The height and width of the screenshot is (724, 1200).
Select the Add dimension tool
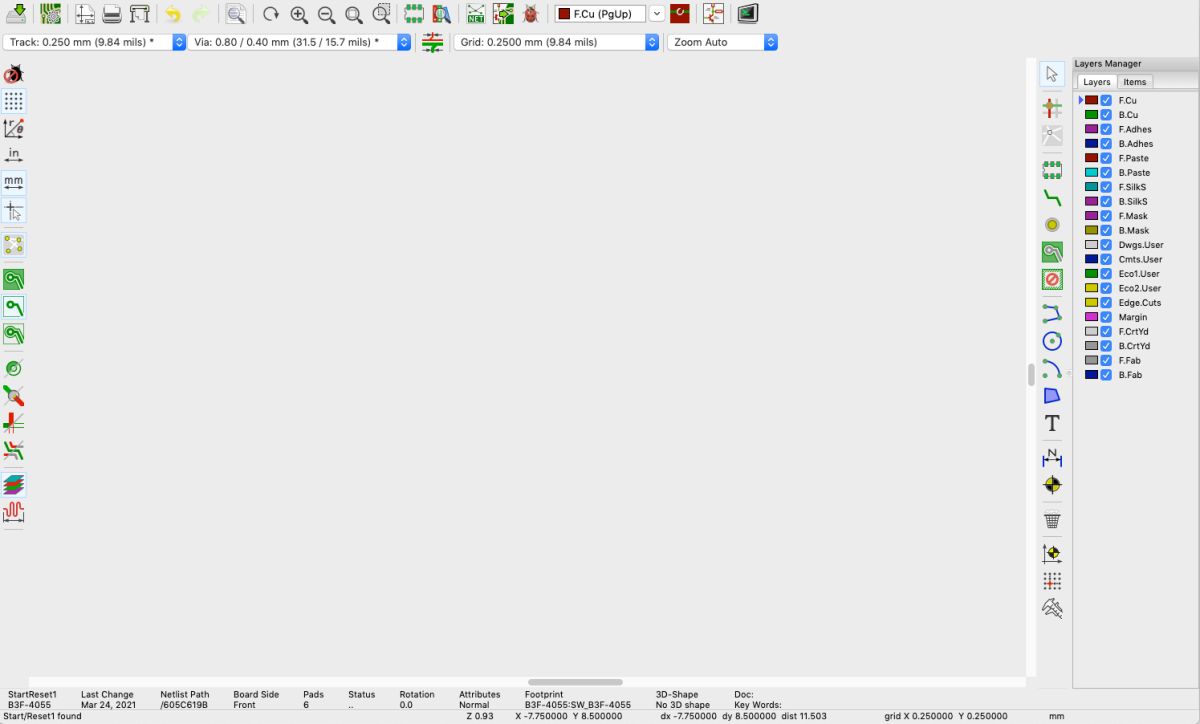[x=1052, y=458]
